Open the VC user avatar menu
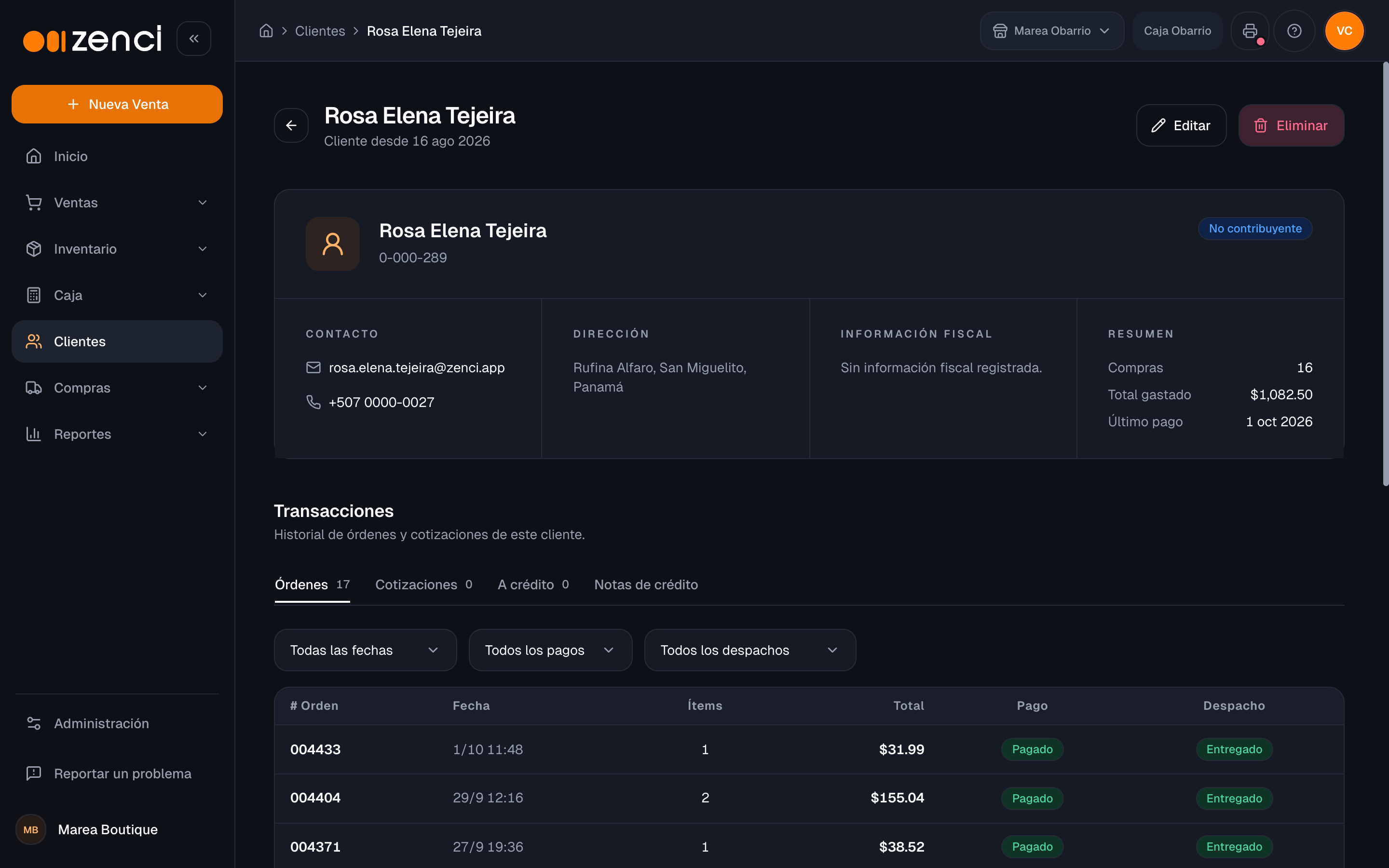Image resolution: width=1389 pixels, height=868 pixels. point(1344,31)
